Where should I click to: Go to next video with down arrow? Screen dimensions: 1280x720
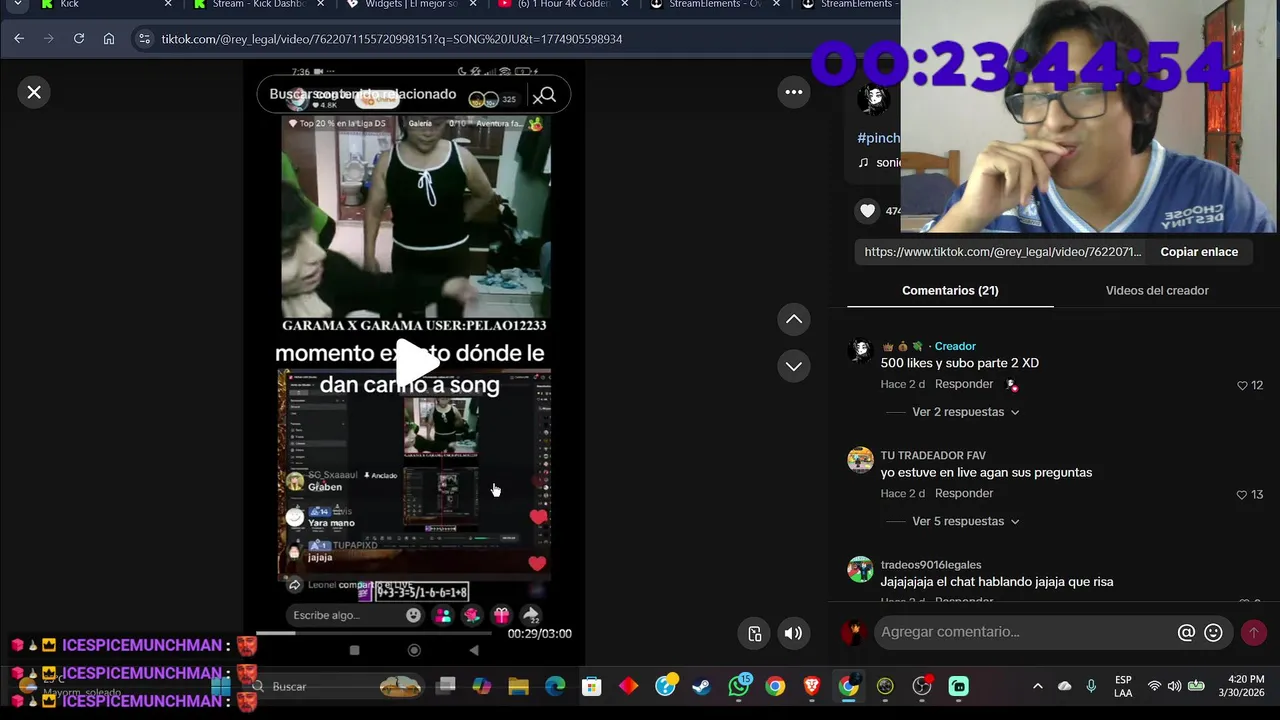(794, 366)
